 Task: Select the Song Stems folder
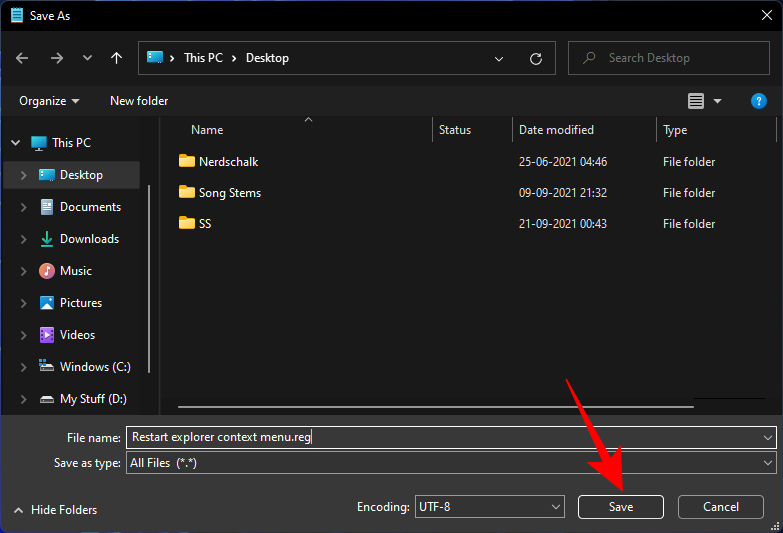tap(230, 193)
